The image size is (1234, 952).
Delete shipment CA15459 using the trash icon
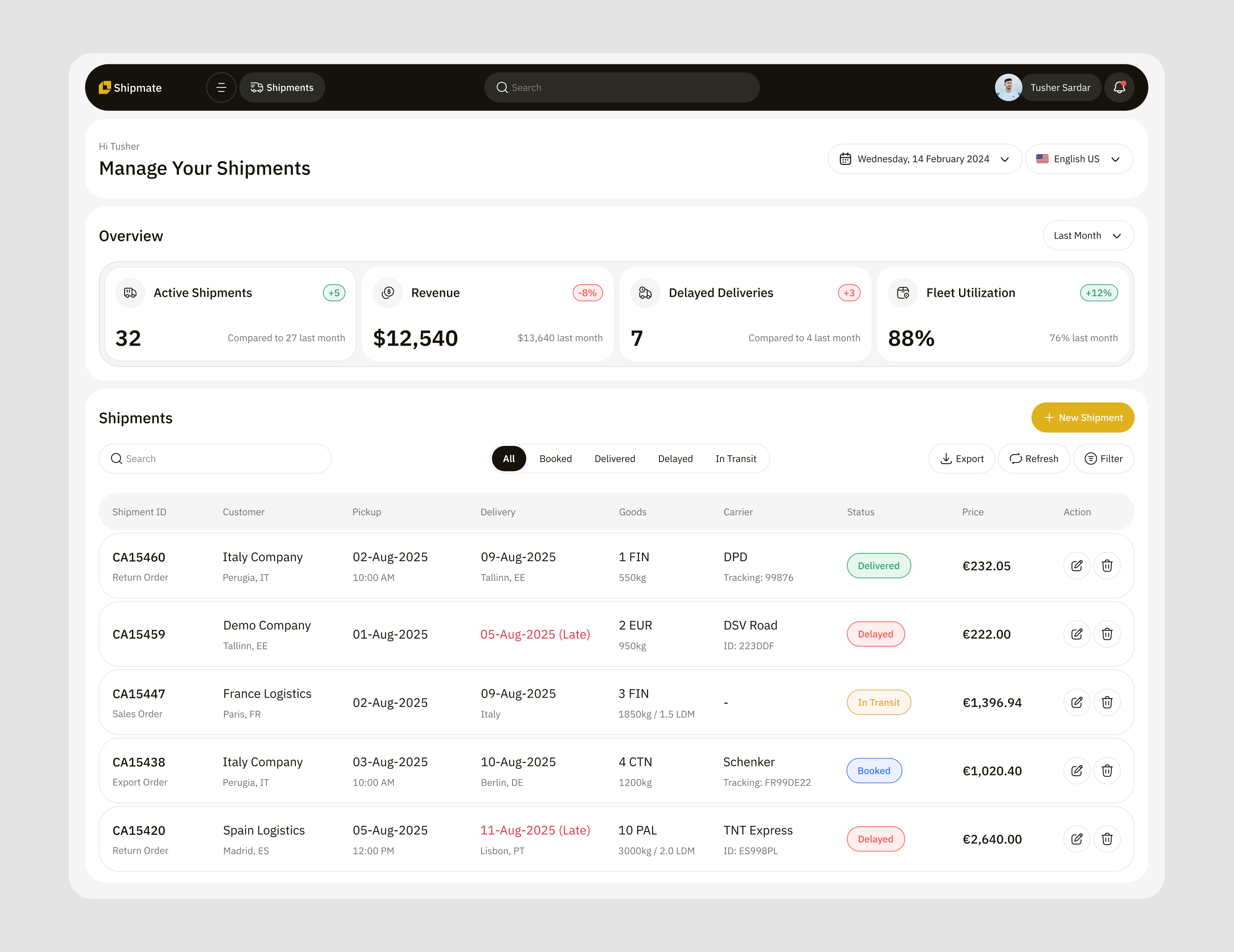point(1108,634)
